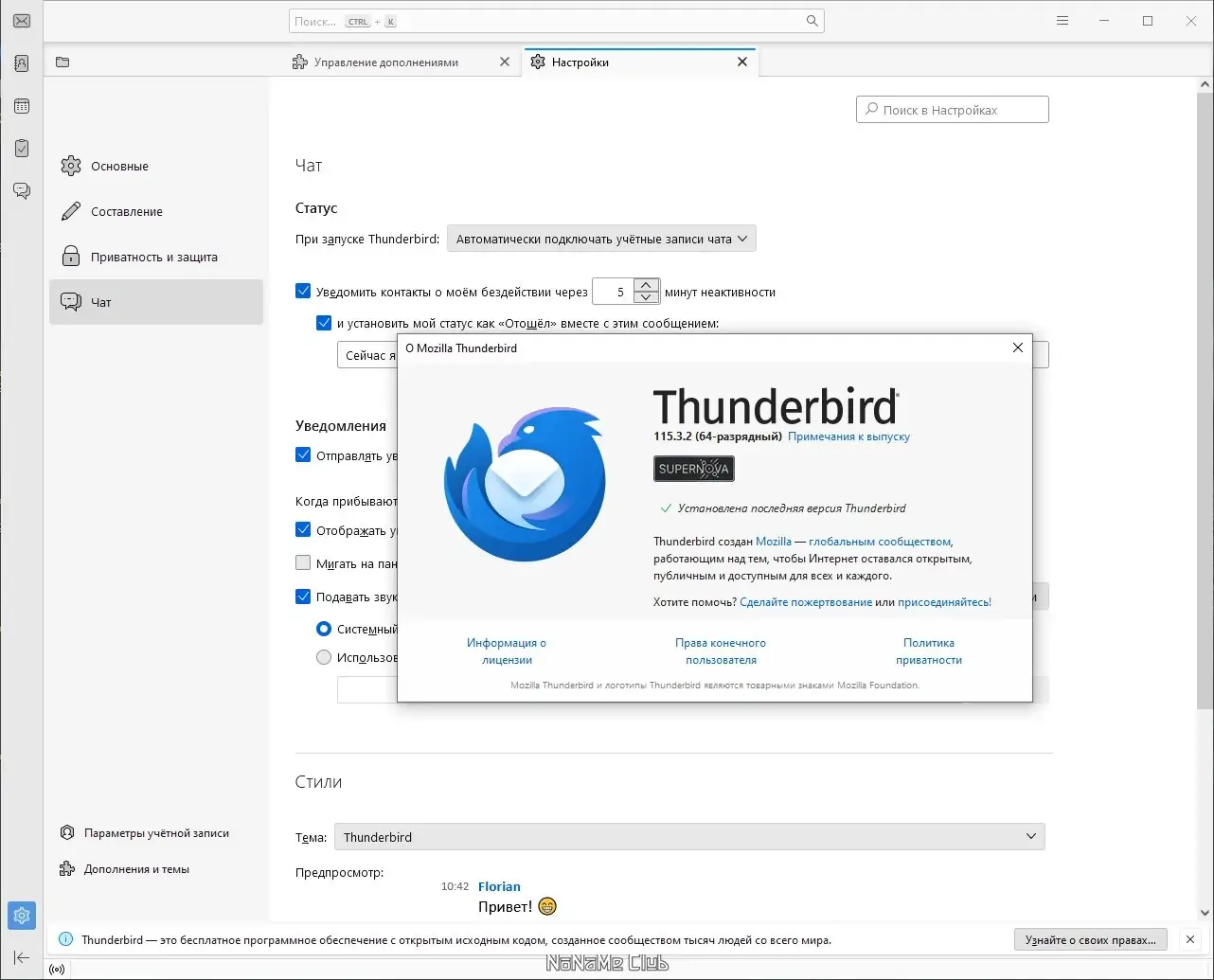Screen dimensions: 1214x980
Task: Open the Address Book space
Action: 22,63
